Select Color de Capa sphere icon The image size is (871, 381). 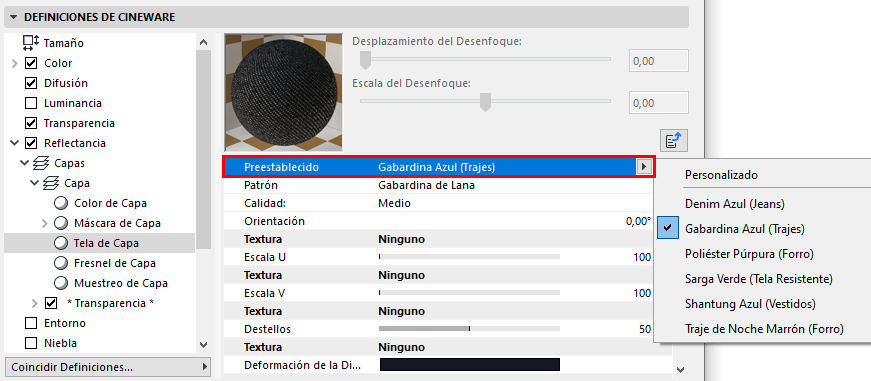[61, 203]
